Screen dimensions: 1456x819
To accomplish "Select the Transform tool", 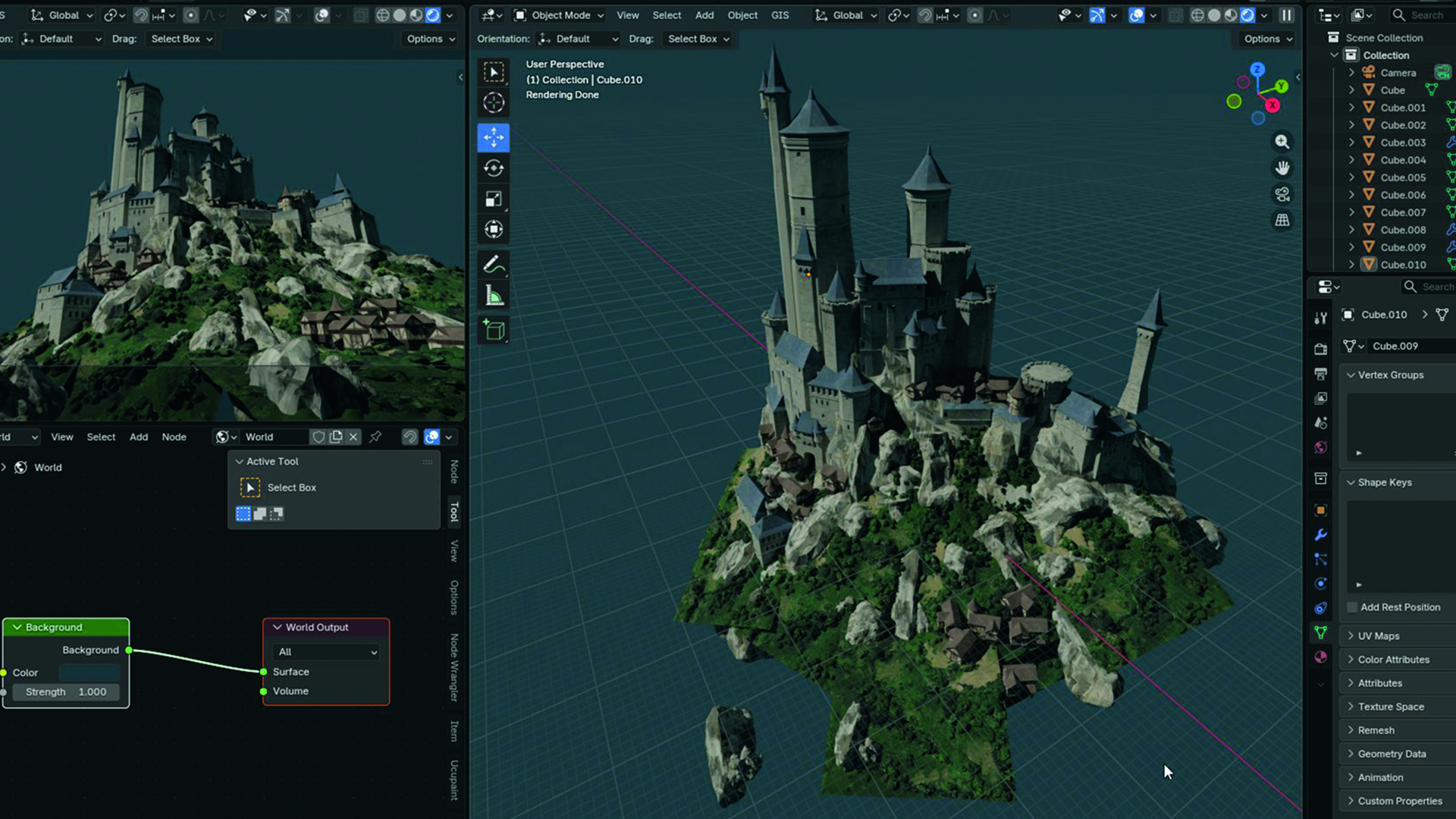I will (x=494, y=229).
